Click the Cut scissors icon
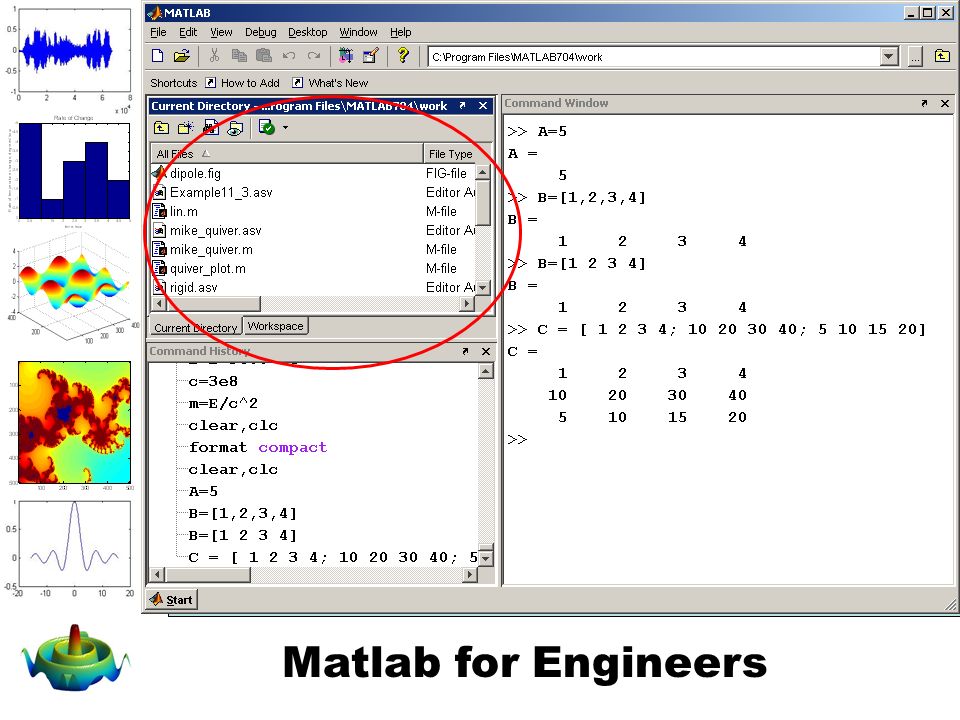The image size is (960, 720). point(214,56)
